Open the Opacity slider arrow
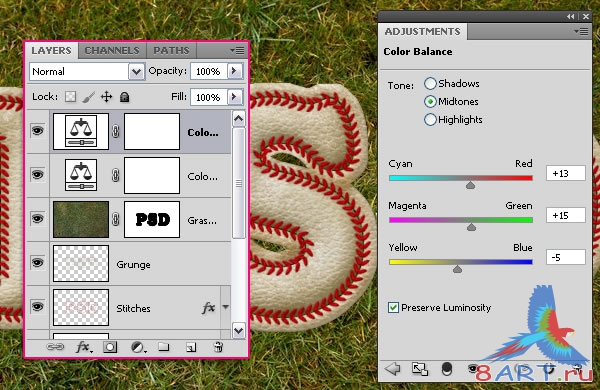600x390 pixels. (235, 71)
